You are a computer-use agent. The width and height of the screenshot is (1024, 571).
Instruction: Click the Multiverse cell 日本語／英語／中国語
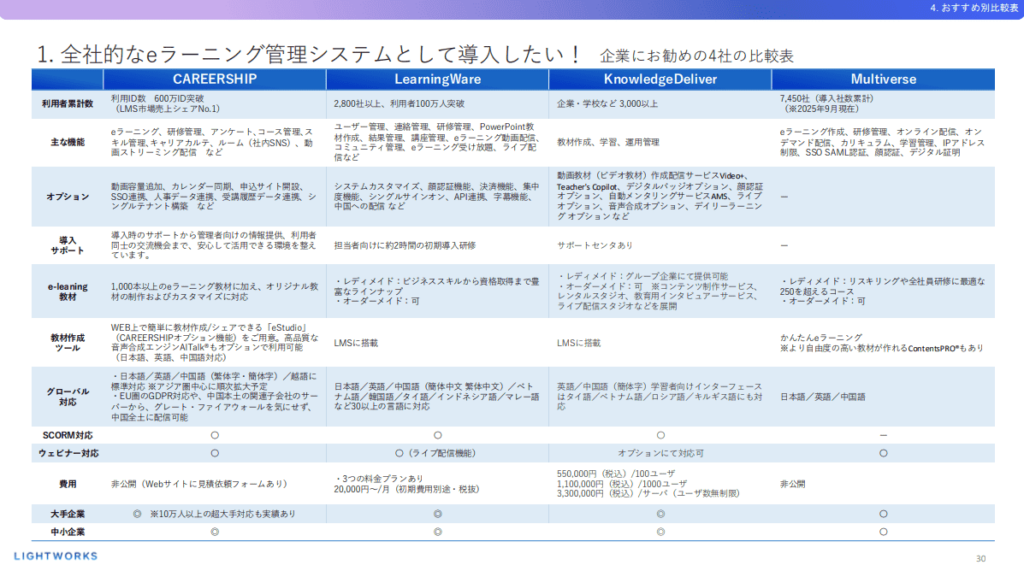click(x=823, y=397)
